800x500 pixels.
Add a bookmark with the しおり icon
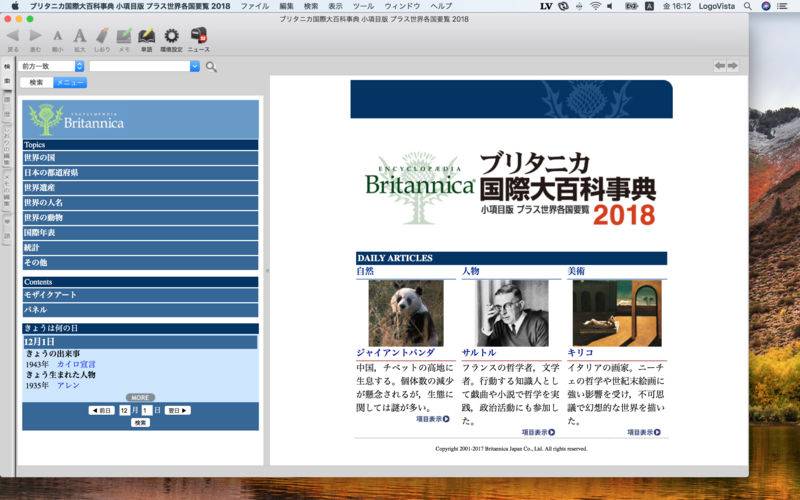(102, 36)
